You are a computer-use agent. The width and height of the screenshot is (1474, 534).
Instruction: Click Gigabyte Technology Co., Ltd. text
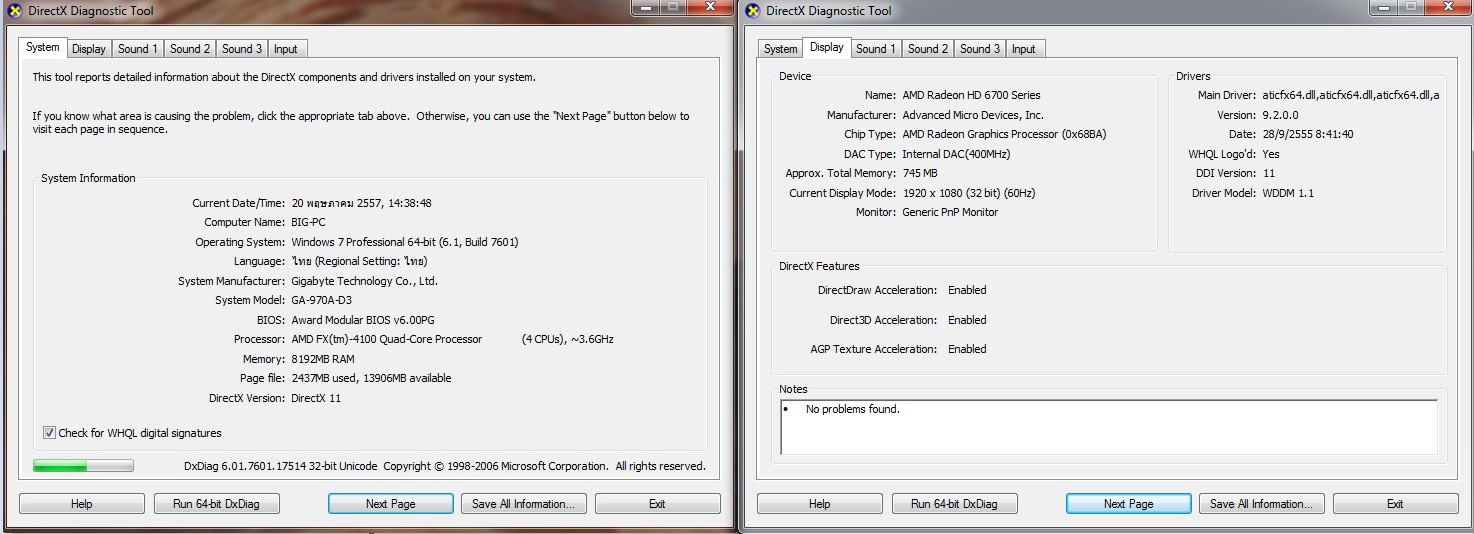click(x=364, y=281)
